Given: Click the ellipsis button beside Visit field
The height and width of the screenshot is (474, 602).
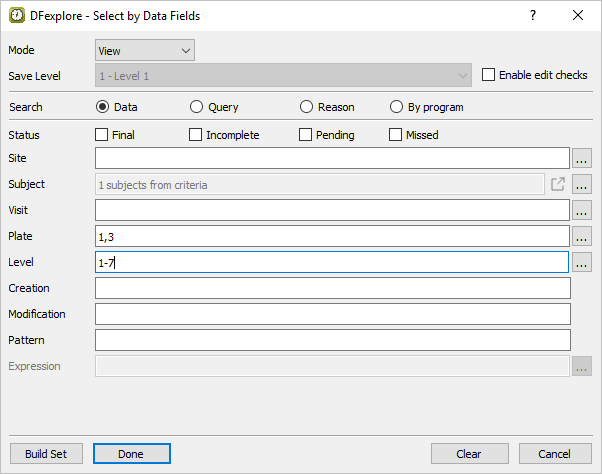Looking at the screenshot, I should click(582, 210).
